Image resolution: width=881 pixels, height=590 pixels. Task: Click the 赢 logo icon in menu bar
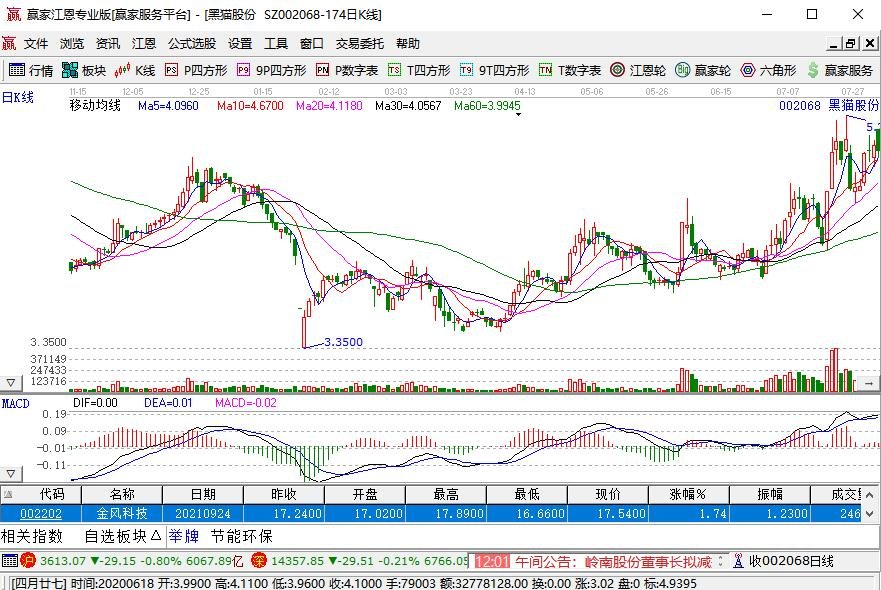coord(9,43)
